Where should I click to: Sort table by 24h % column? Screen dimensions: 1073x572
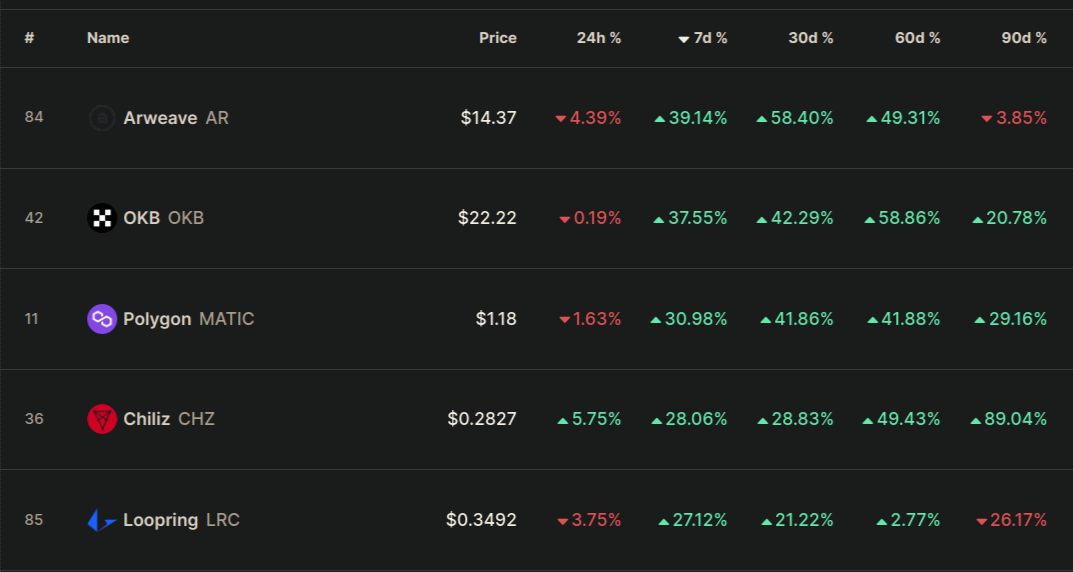coord(599,38)
